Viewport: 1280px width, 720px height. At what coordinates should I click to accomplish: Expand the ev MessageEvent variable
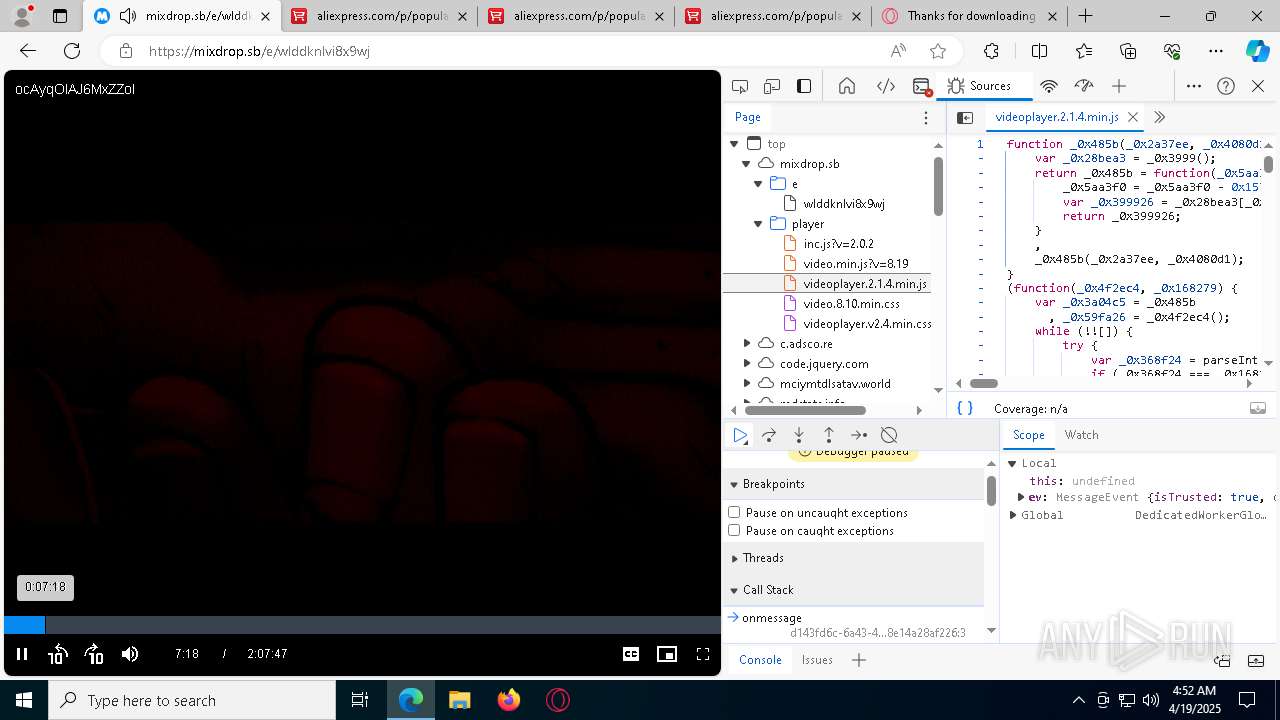[1021, 497]
